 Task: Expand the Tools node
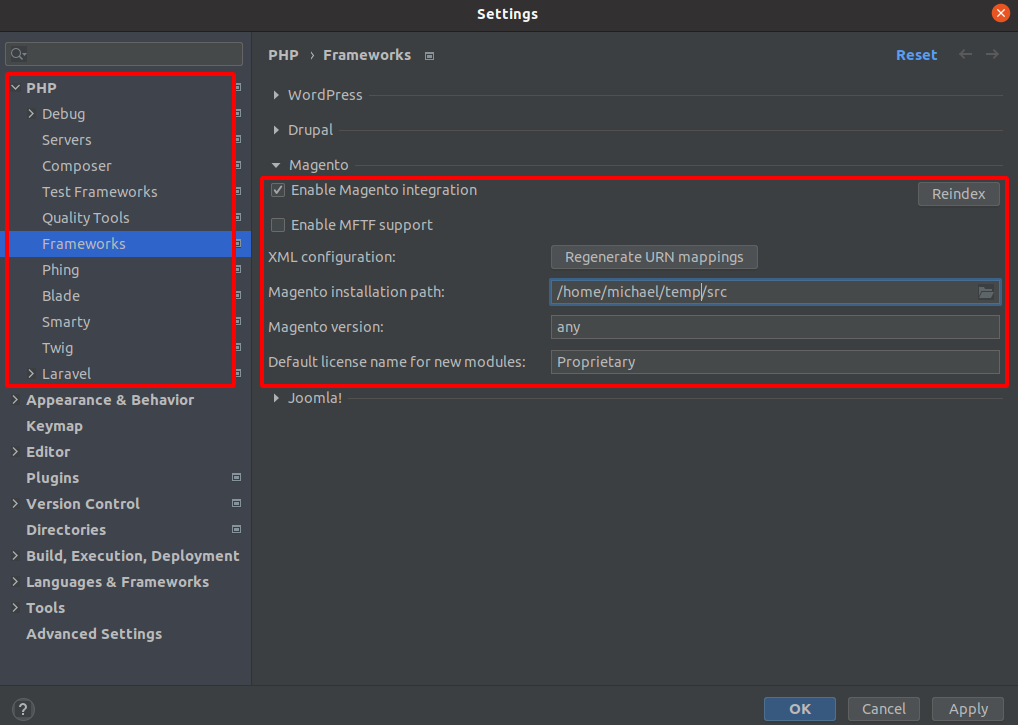[16, 608]
